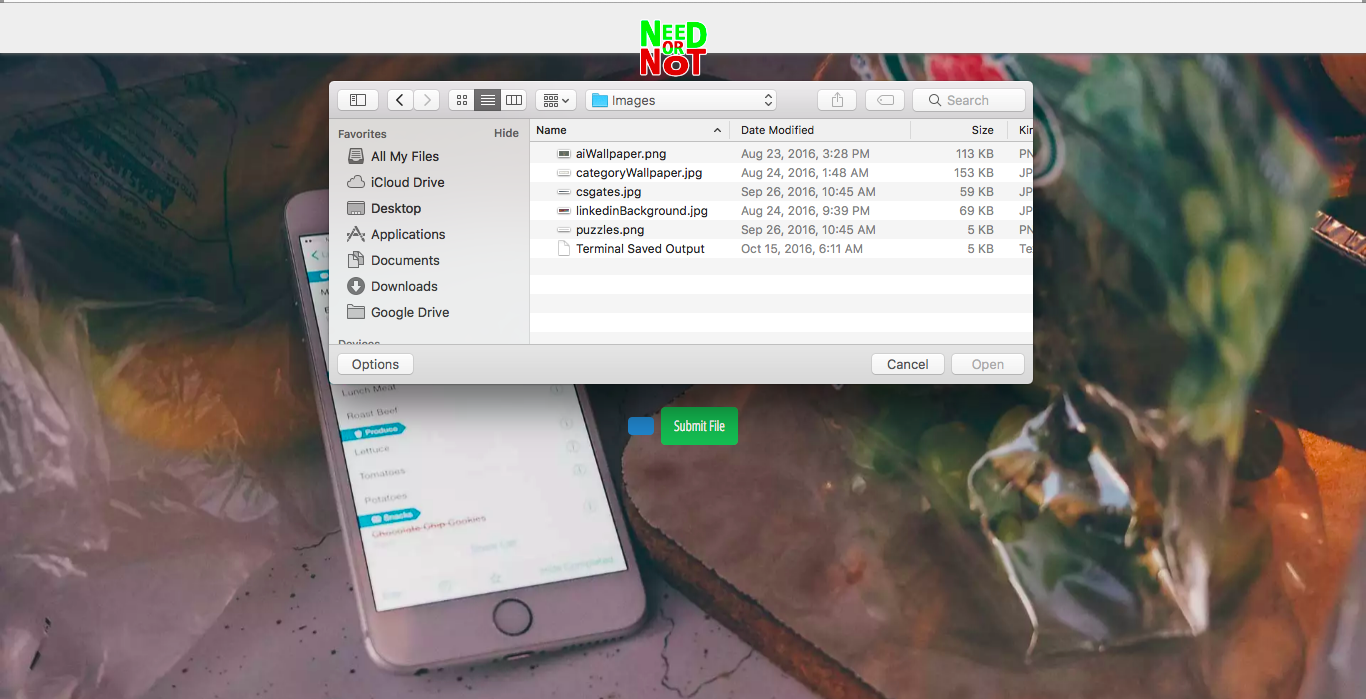Go back with the left arrow

click(400, 100)
